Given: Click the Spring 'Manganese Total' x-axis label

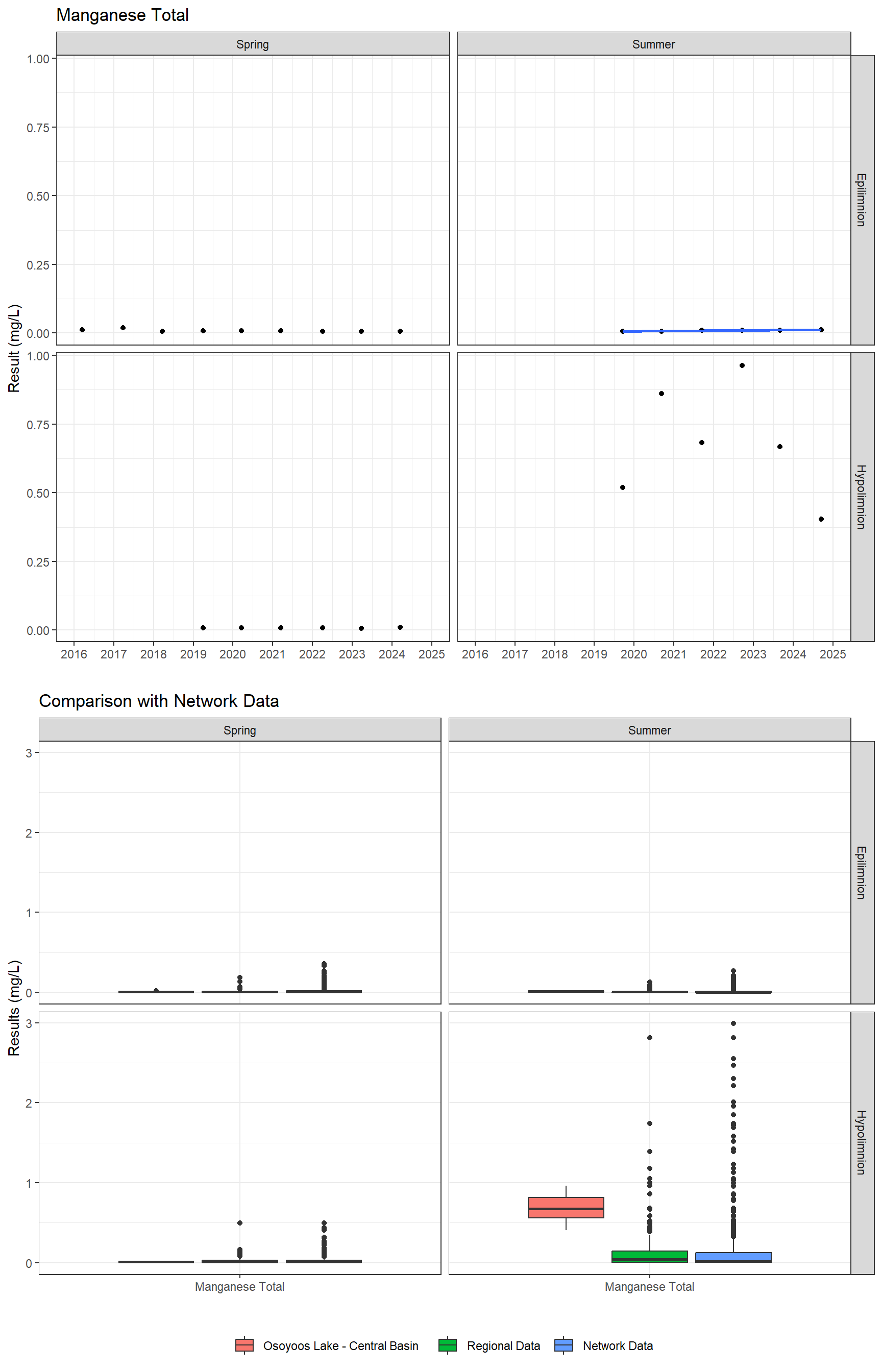Looking at the screenshot, I should [240, 1287].
